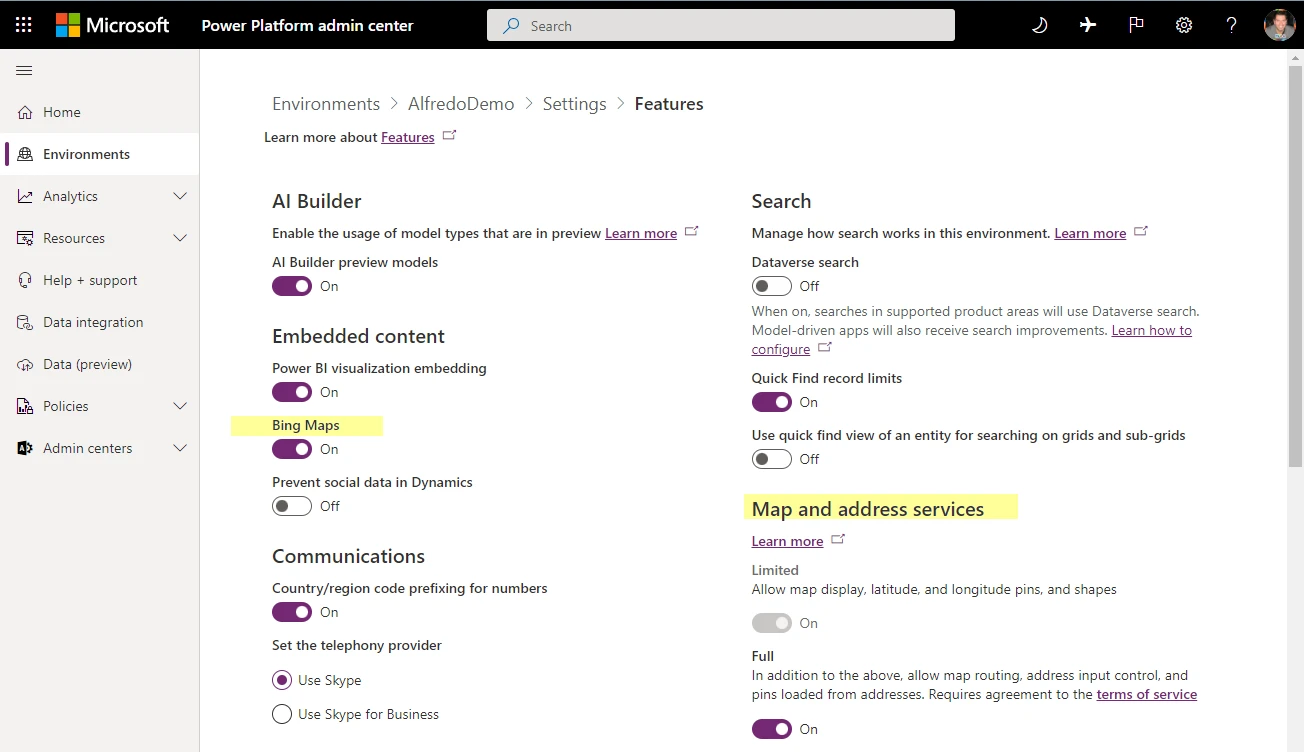Image resolution: width=1304 pixels, height=752 pixels.
Task: Open the preview features flag icon
Action: pyautogui.click(x=1136, y=24)
